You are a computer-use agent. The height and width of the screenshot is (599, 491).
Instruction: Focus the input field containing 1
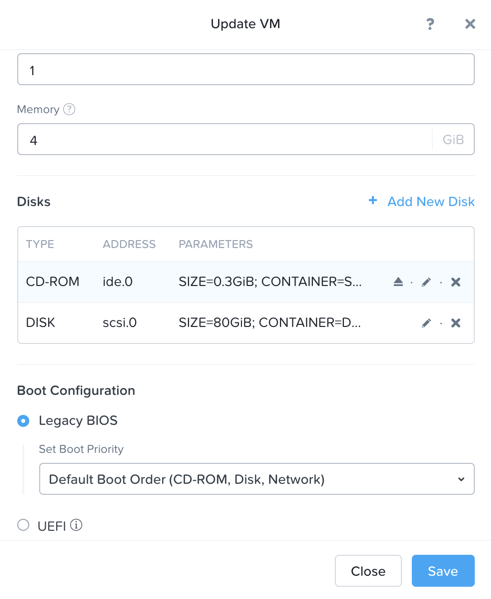(246, 69)
